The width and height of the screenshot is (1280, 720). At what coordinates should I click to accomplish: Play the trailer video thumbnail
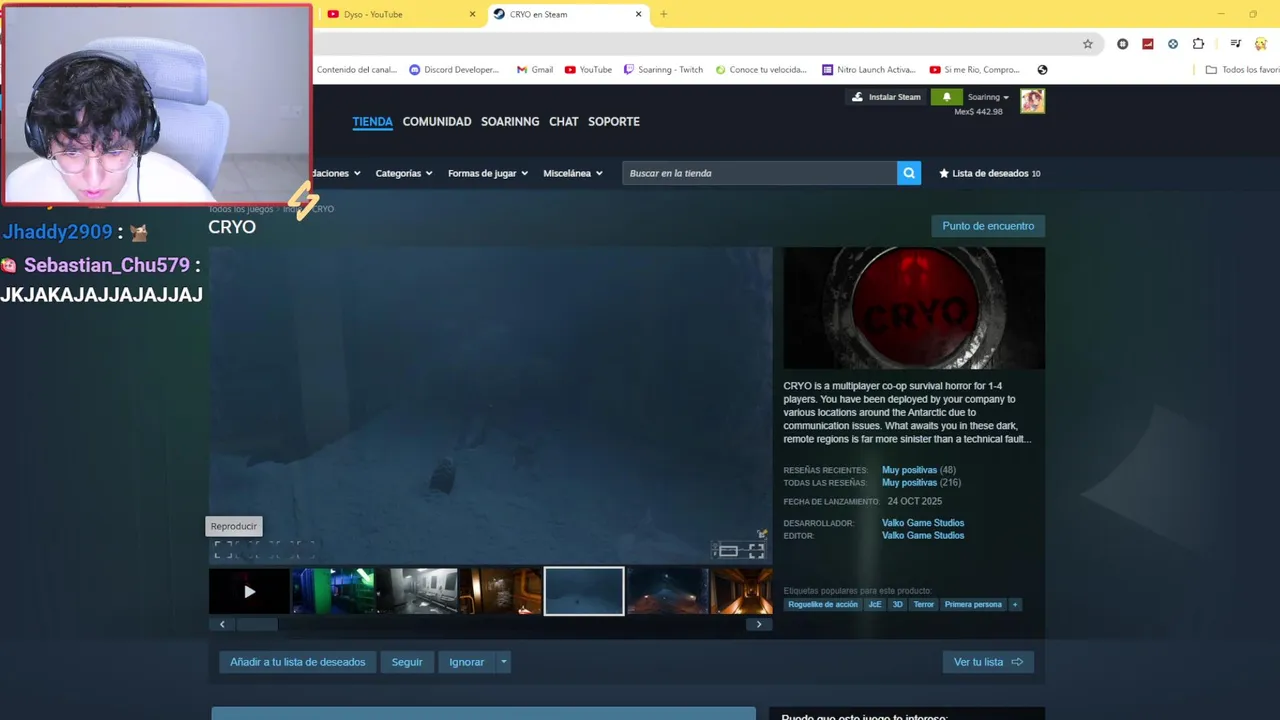coord(249,591)
